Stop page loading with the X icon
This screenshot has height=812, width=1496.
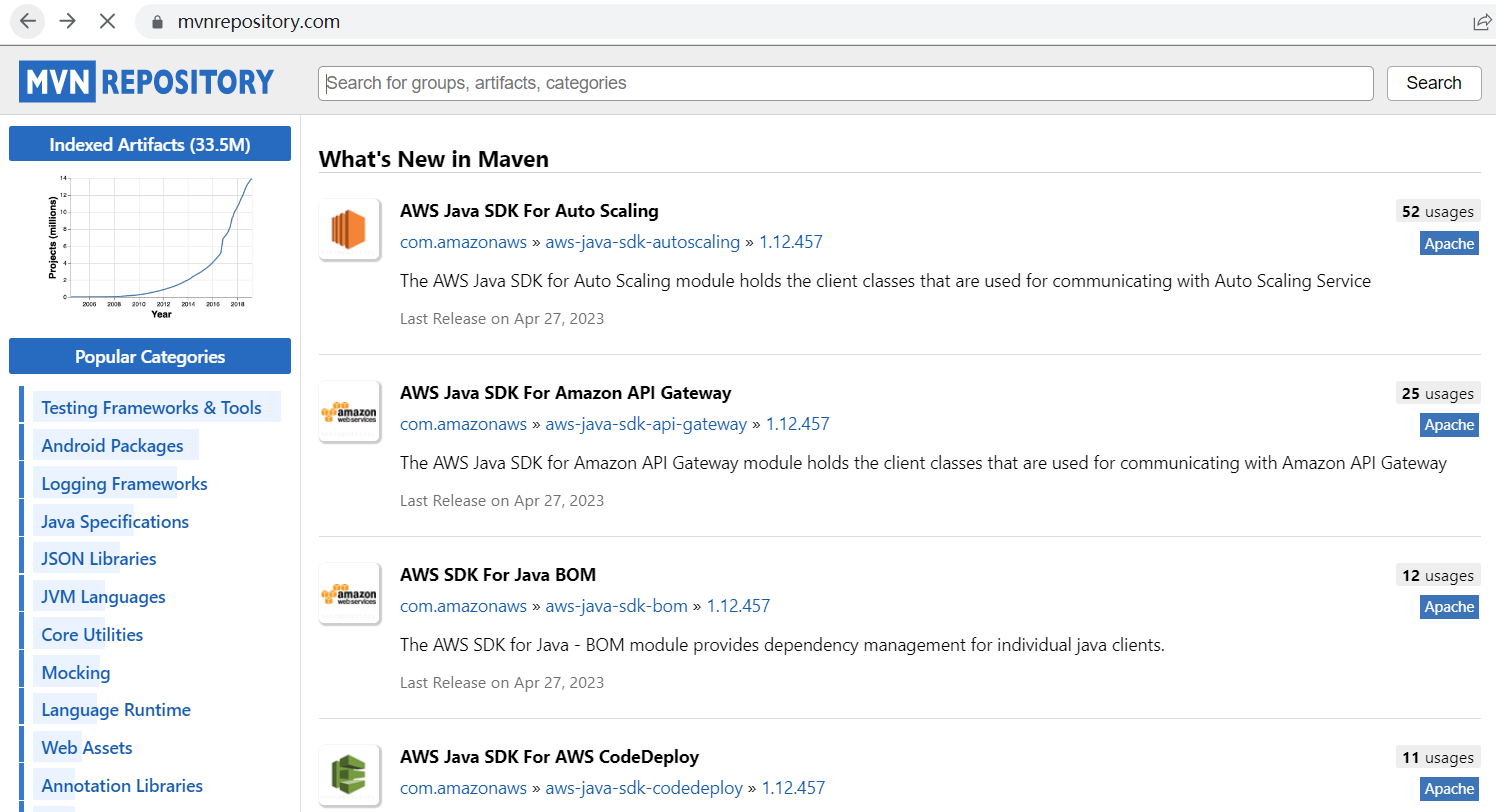pyautogui.click(x=108, y=21)
